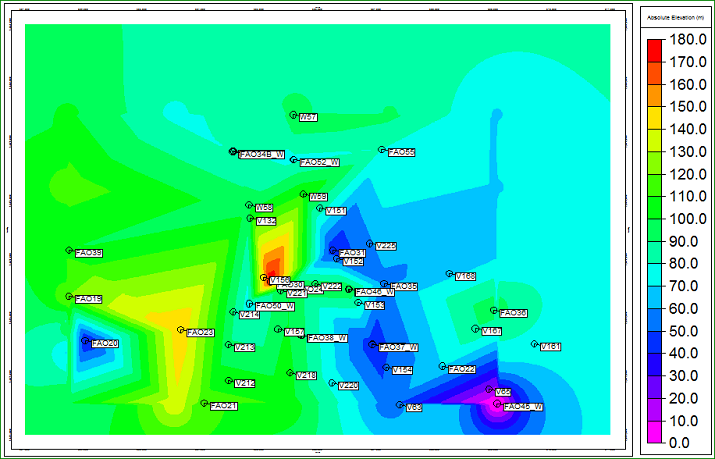Viewport: 715px width, 459px height.
Task: Click the V222 label
Action: pyautogui.click(x=332, y=286)
